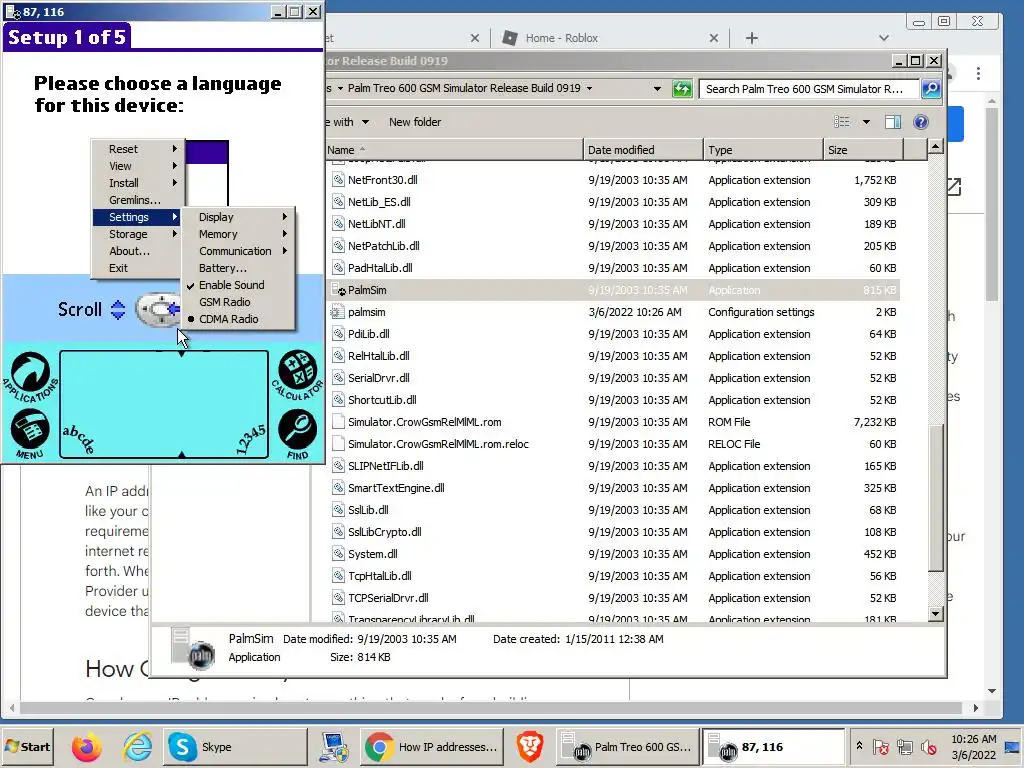Expand the Display submenu
Image resolution: width=1024 pixels, height=768 pixels.
[238, 217]
